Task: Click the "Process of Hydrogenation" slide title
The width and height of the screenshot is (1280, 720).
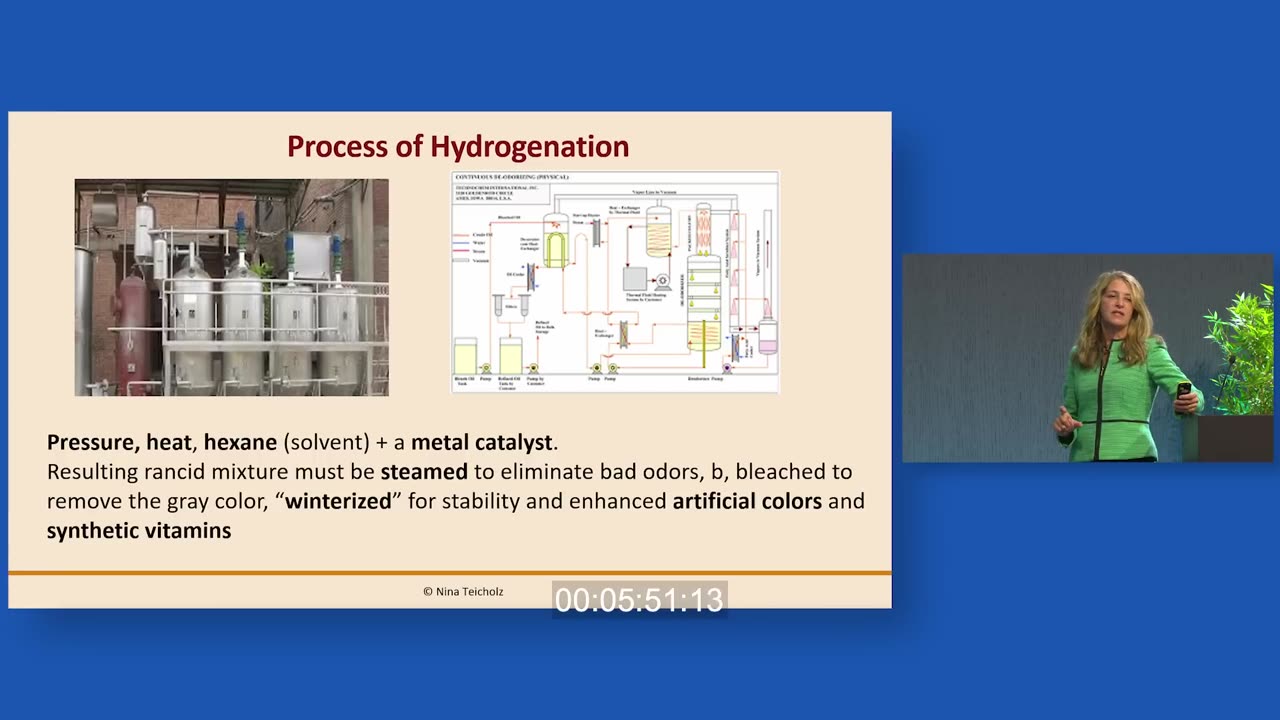Action: pos(458,146)
